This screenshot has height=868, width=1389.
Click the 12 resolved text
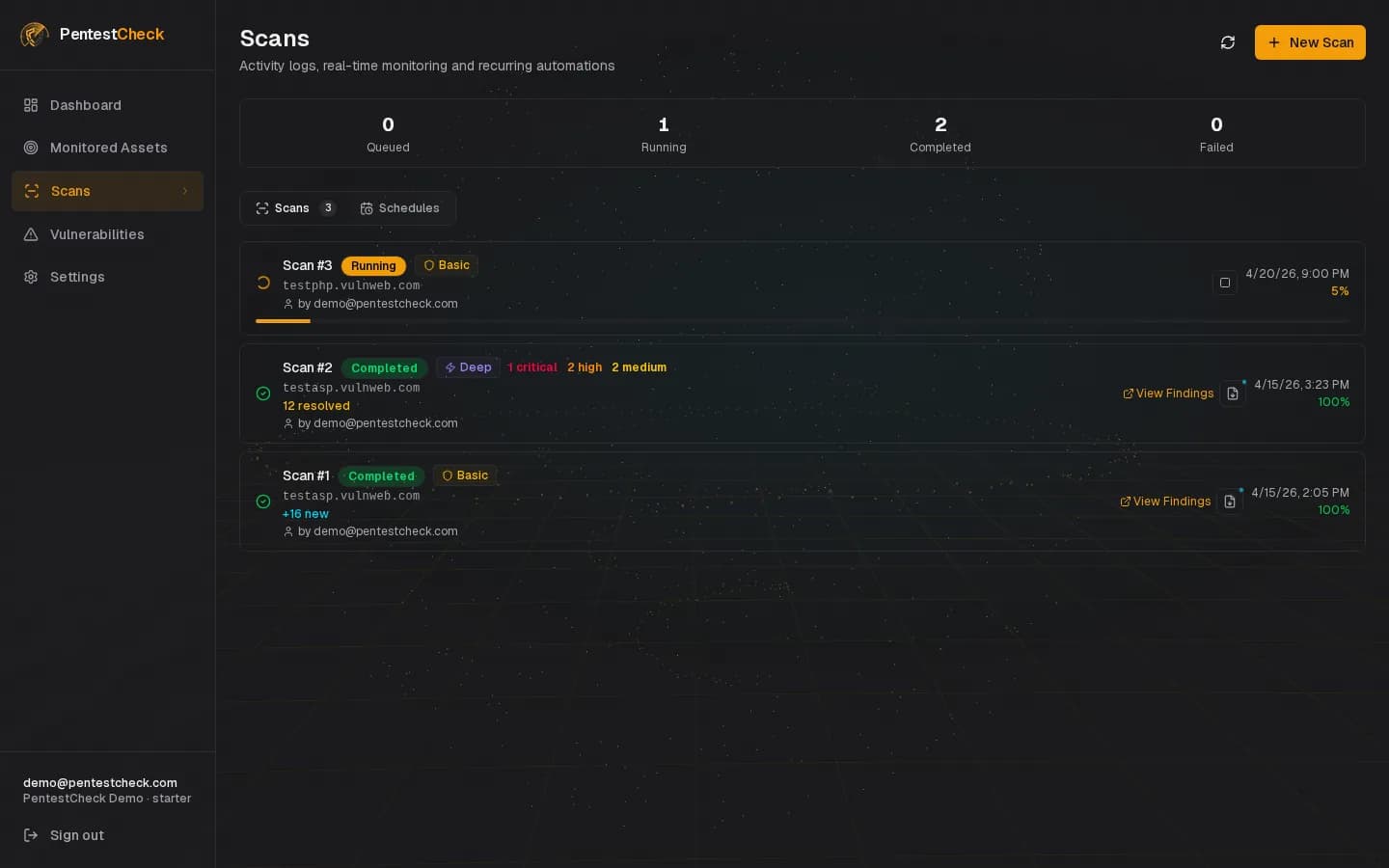[316, 406]
